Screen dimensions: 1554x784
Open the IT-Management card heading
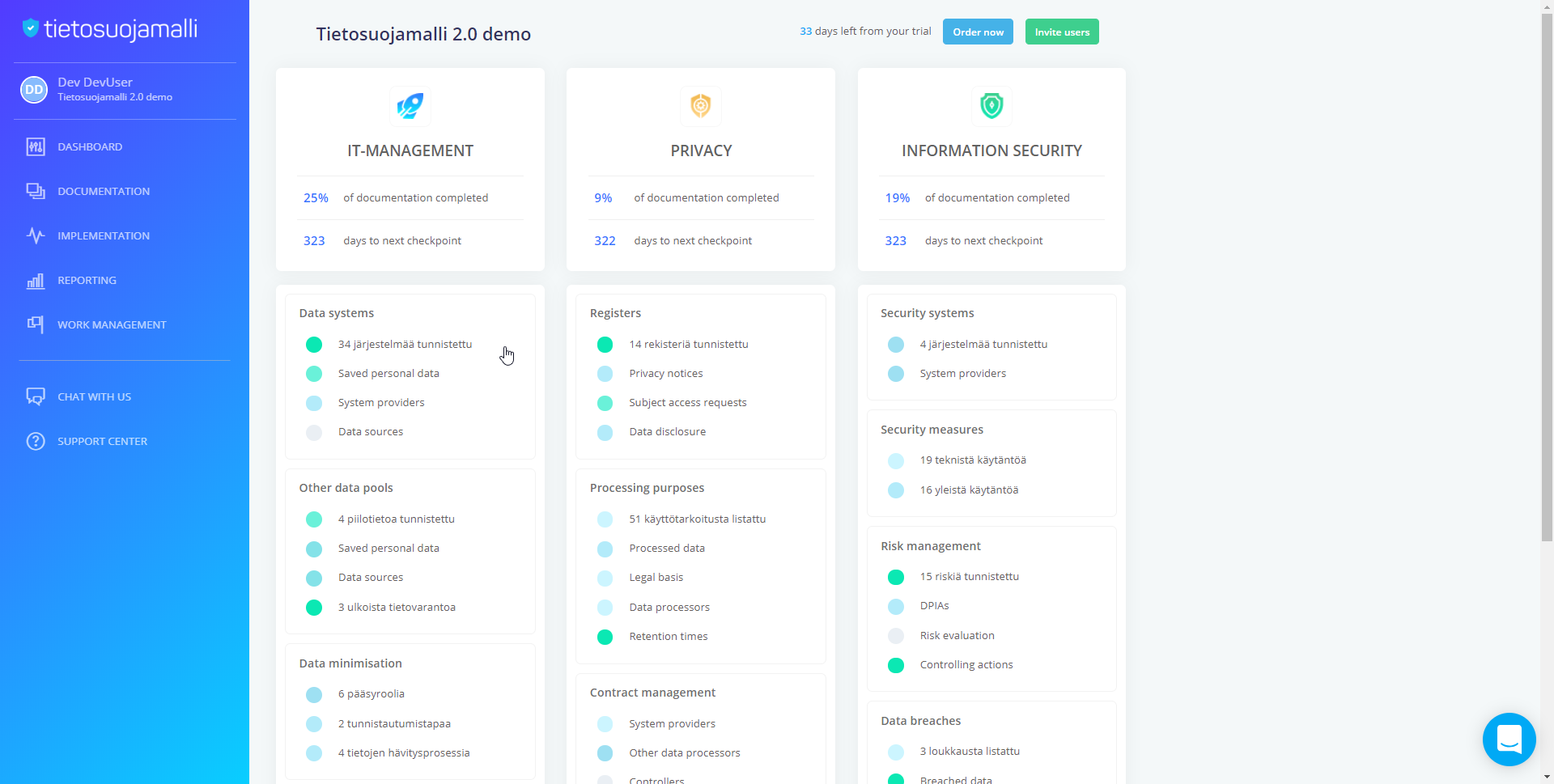coord(410,150)
